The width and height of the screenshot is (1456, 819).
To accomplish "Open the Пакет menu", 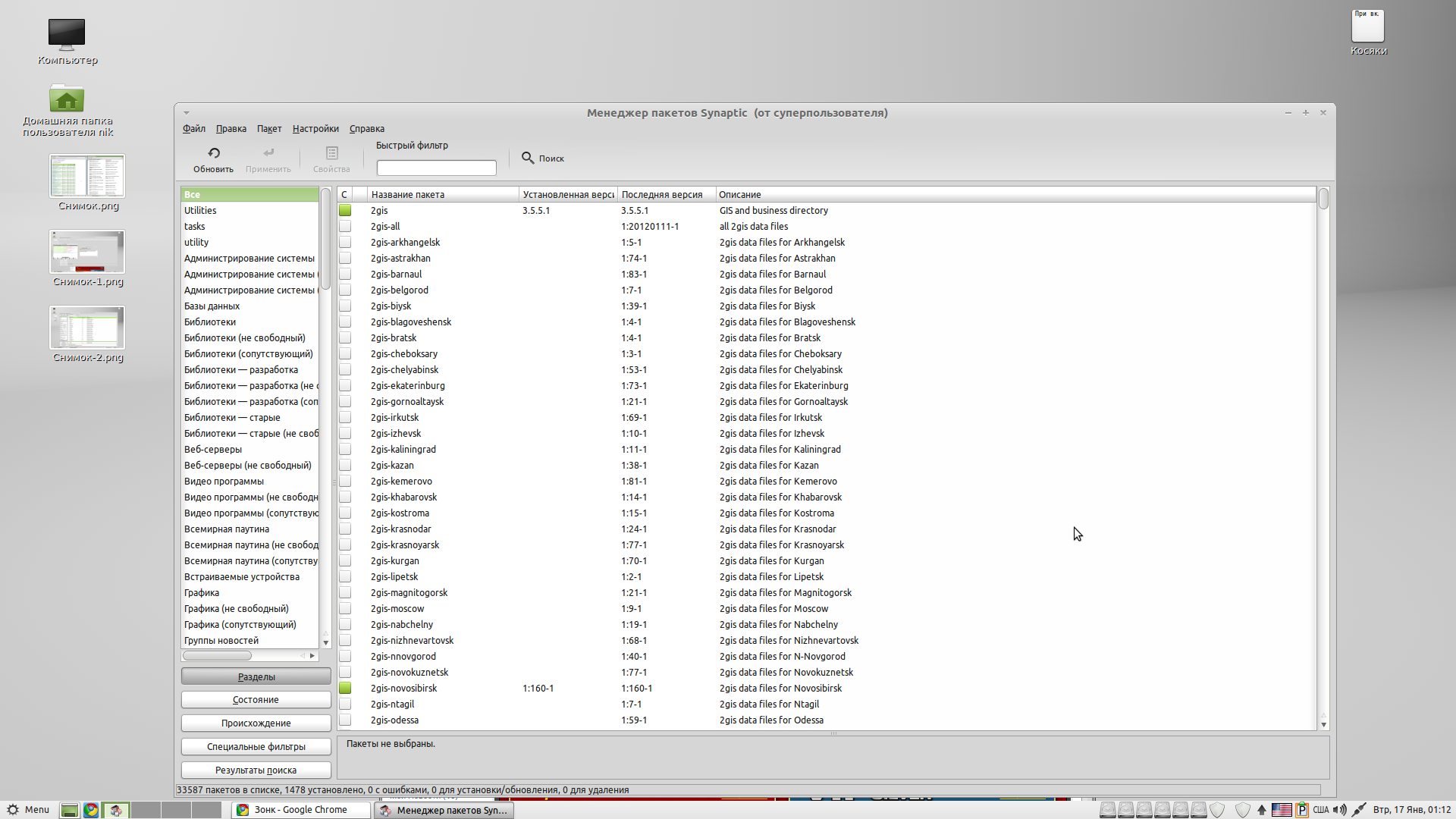I will pyautogui.click(x=268, y=128).
